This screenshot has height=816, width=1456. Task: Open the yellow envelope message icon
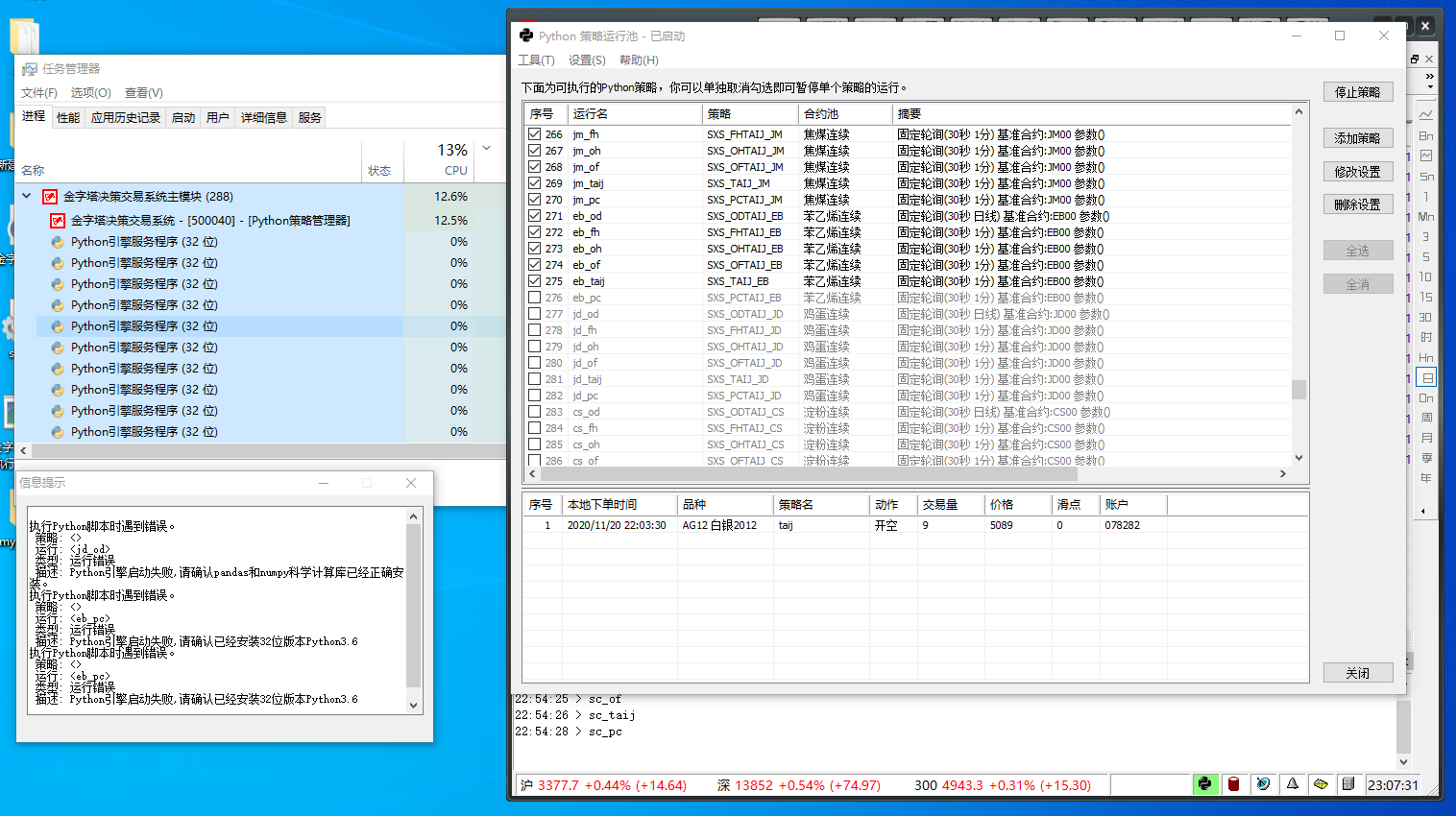point(1321,784)
